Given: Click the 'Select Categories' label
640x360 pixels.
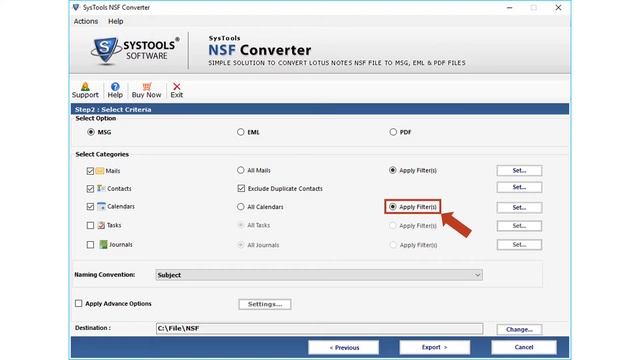Looking at the screenshot, I should pos(102,154).
